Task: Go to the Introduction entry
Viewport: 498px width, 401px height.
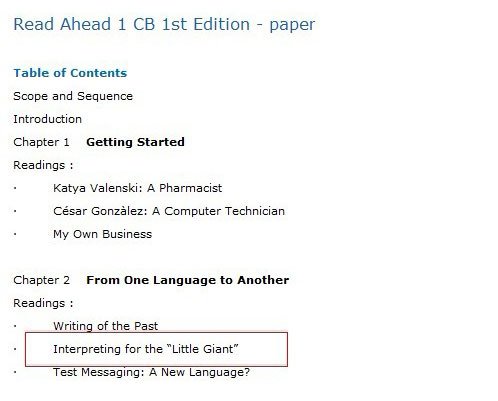Action: coord(47,119)
